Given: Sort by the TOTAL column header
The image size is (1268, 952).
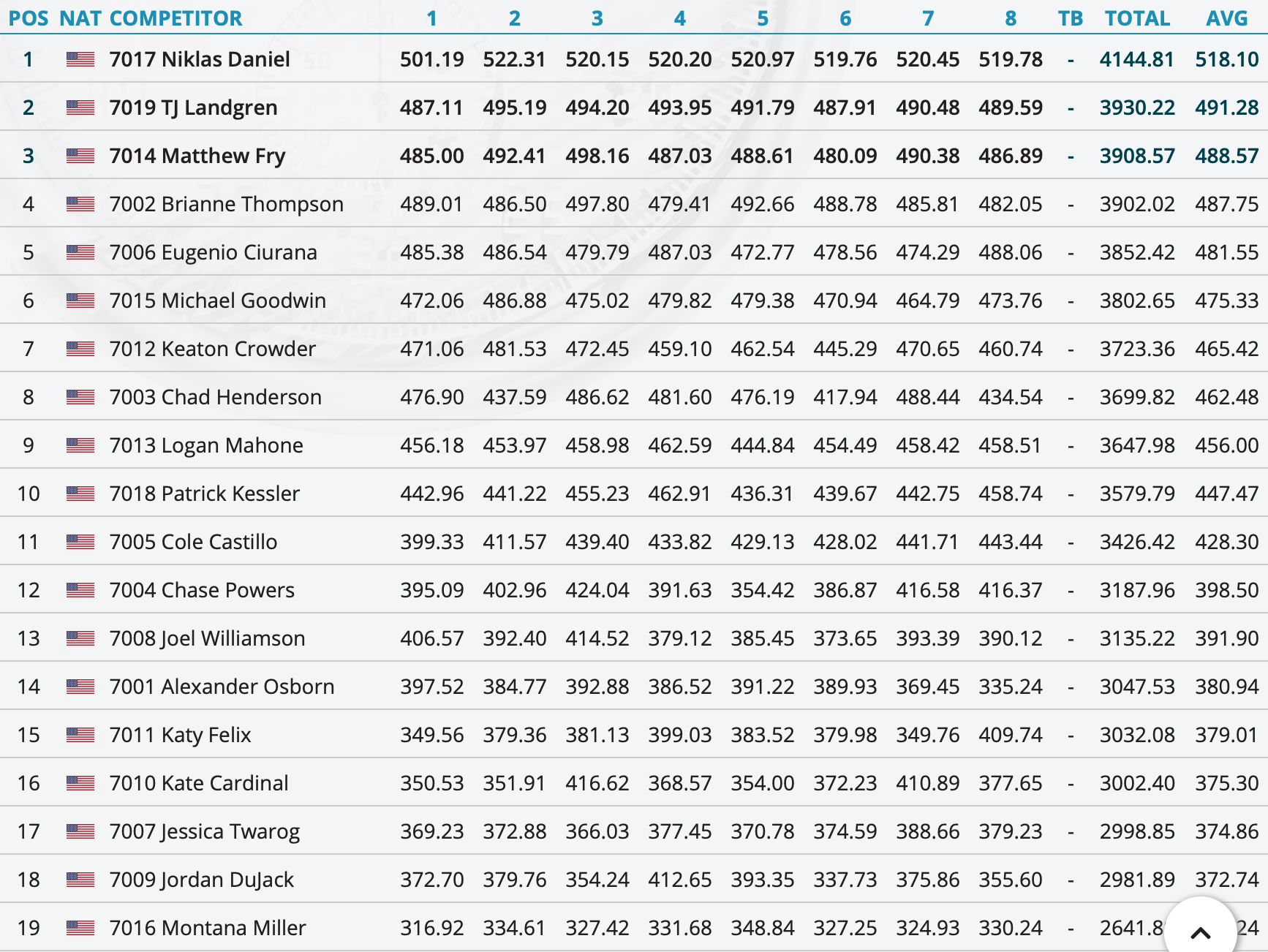Looking at the screenshot, I should pyautogui.click(x=1137, y=18).
